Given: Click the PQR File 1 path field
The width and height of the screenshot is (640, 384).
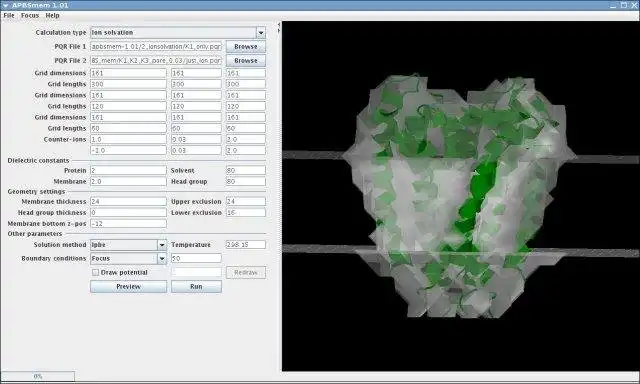Looking at the screenshot, I should [x=156, y=47].
